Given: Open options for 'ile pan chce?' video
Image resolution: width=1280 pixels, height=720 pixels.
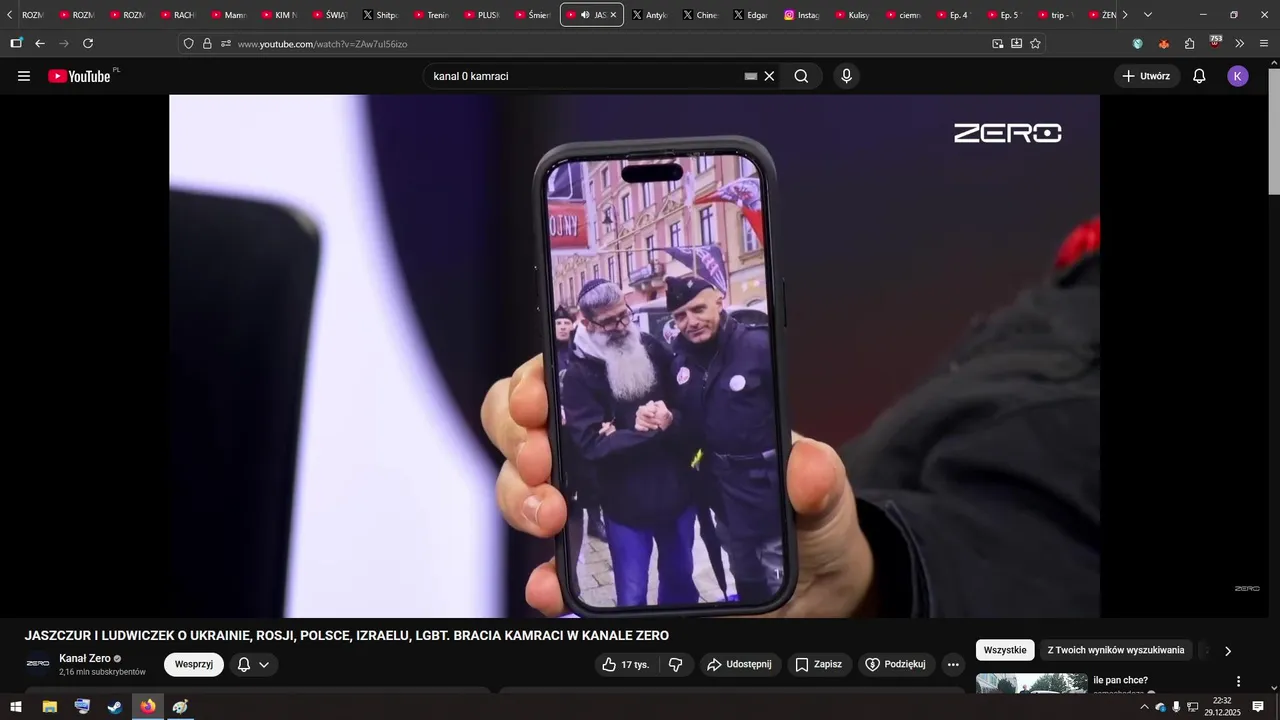Looking at the screenshot, I should [x=1238, y=681].
